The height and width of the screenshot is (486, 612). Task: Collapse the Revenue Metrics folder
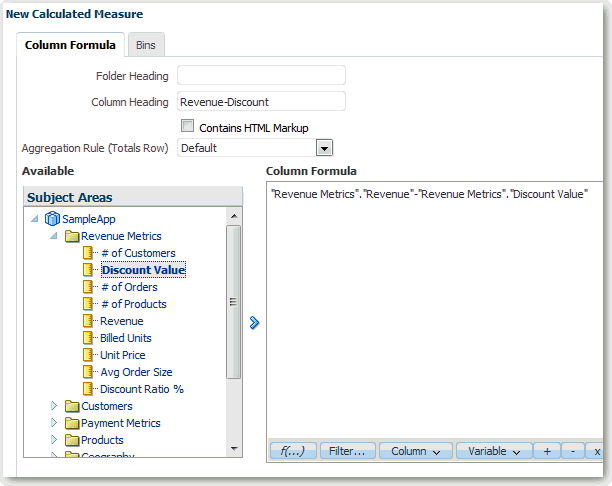(53, 236)
